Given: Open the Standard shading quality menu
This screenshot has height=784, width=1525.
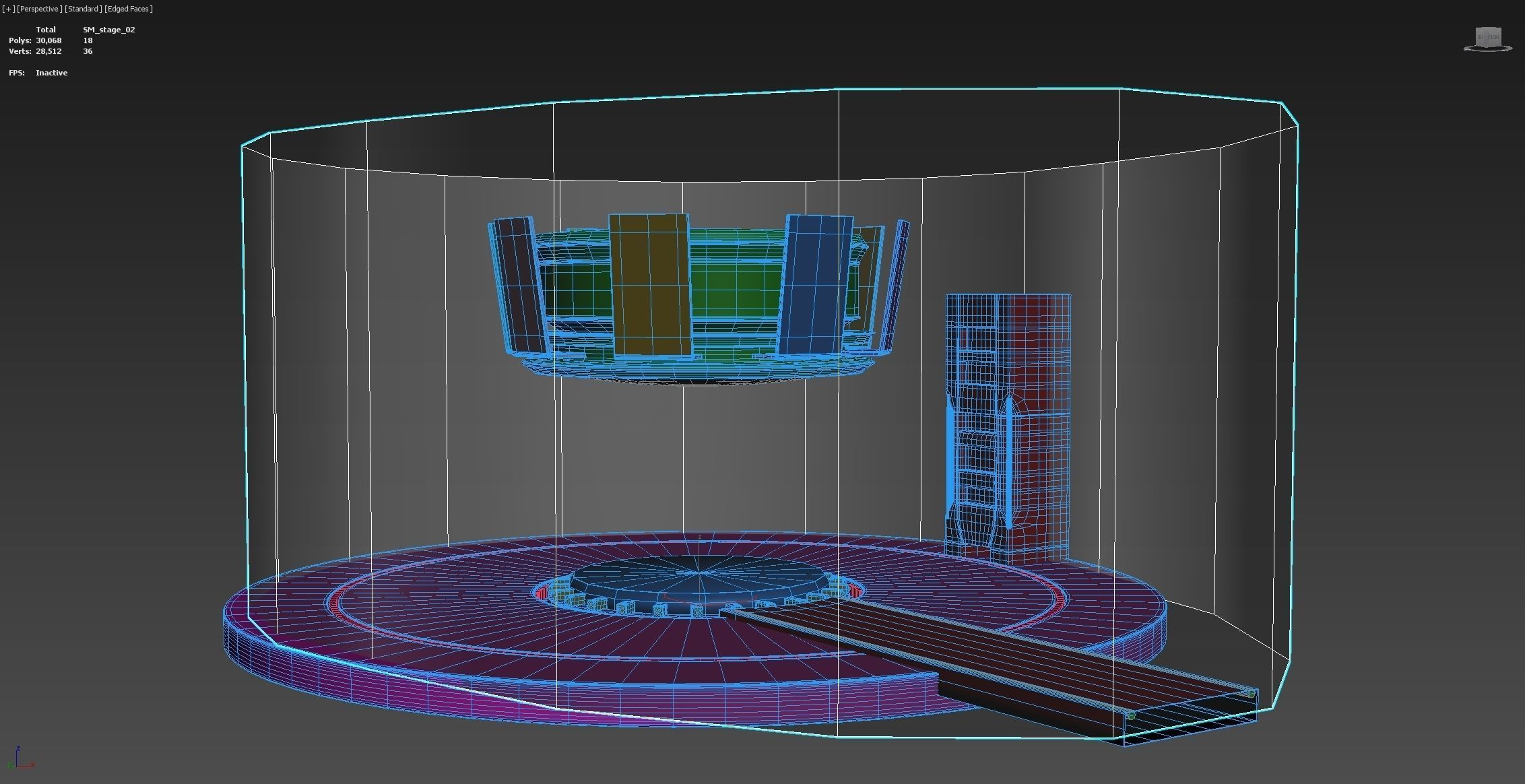Looking at the screenshot, I should [x=84, y=9].
